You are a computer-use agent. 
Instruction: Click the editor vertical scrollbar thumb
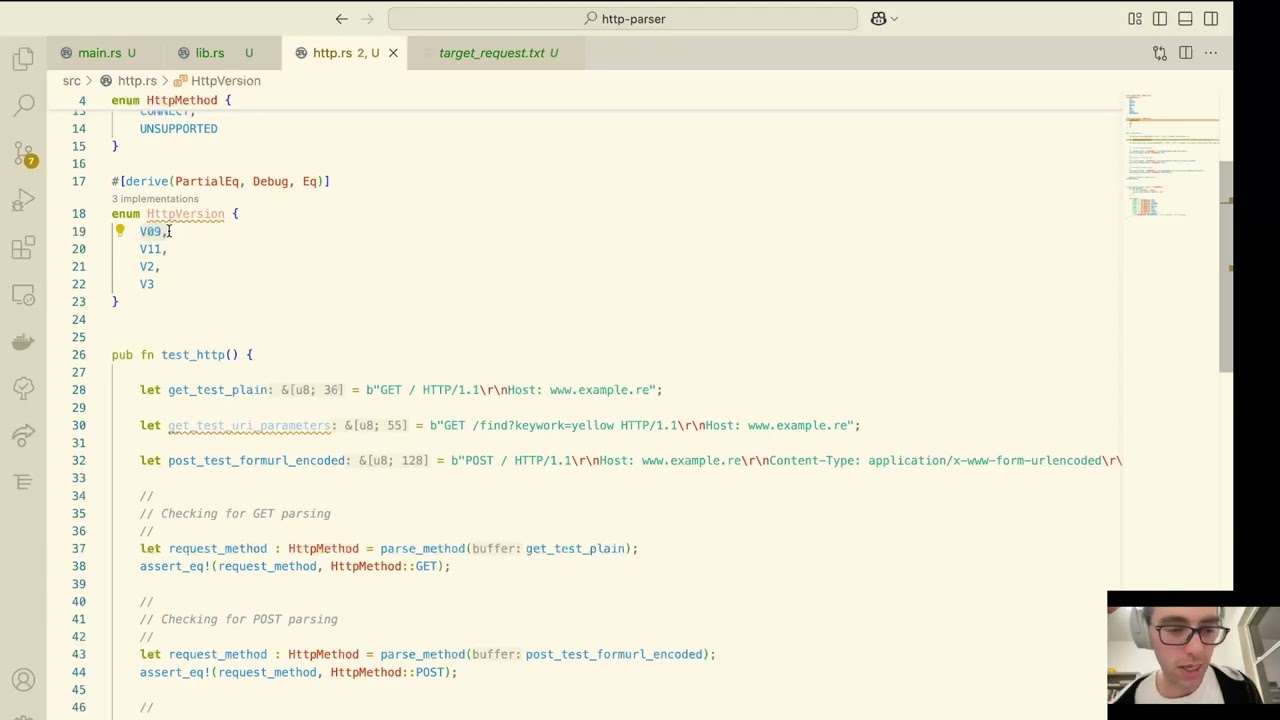pyautogui.click(x=1226, y=266)
